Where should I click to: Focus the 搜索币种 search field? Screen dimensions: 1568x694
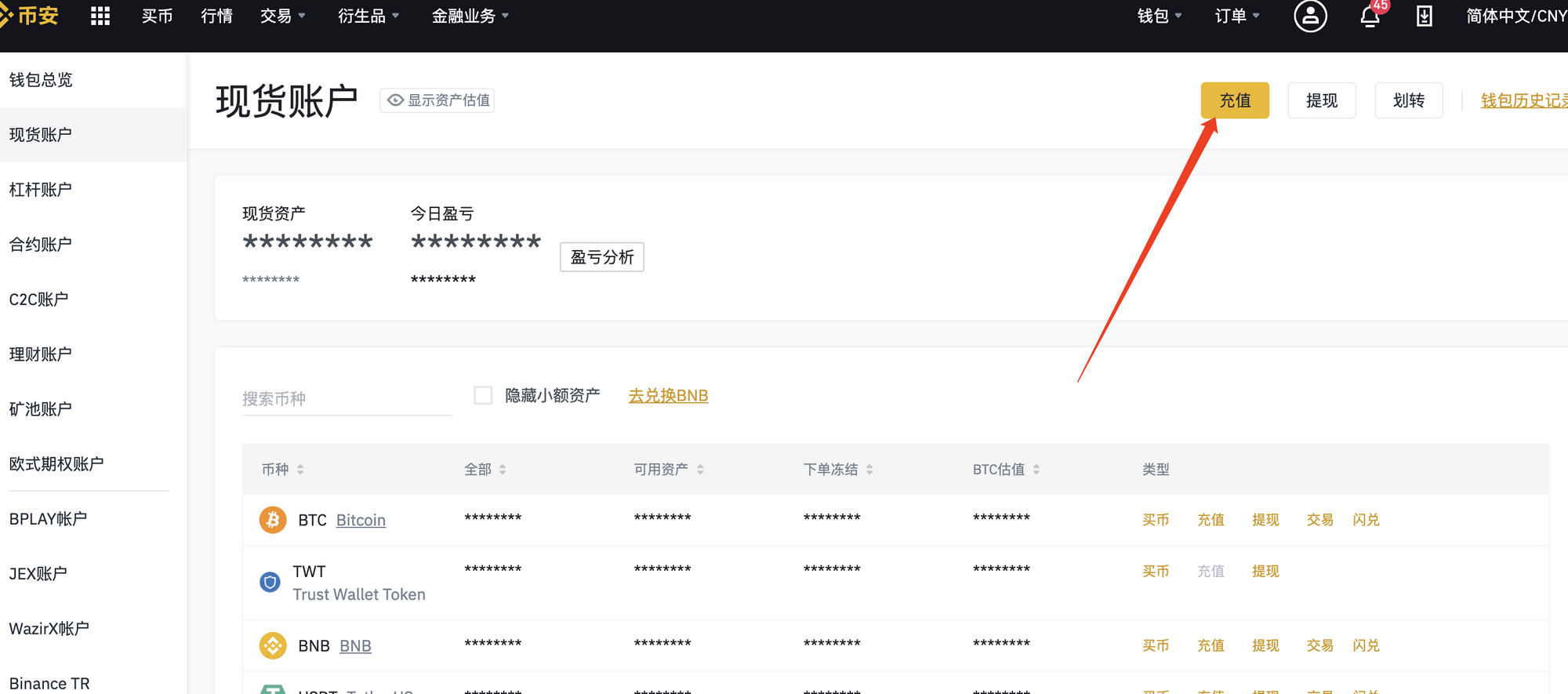[347, 398]
